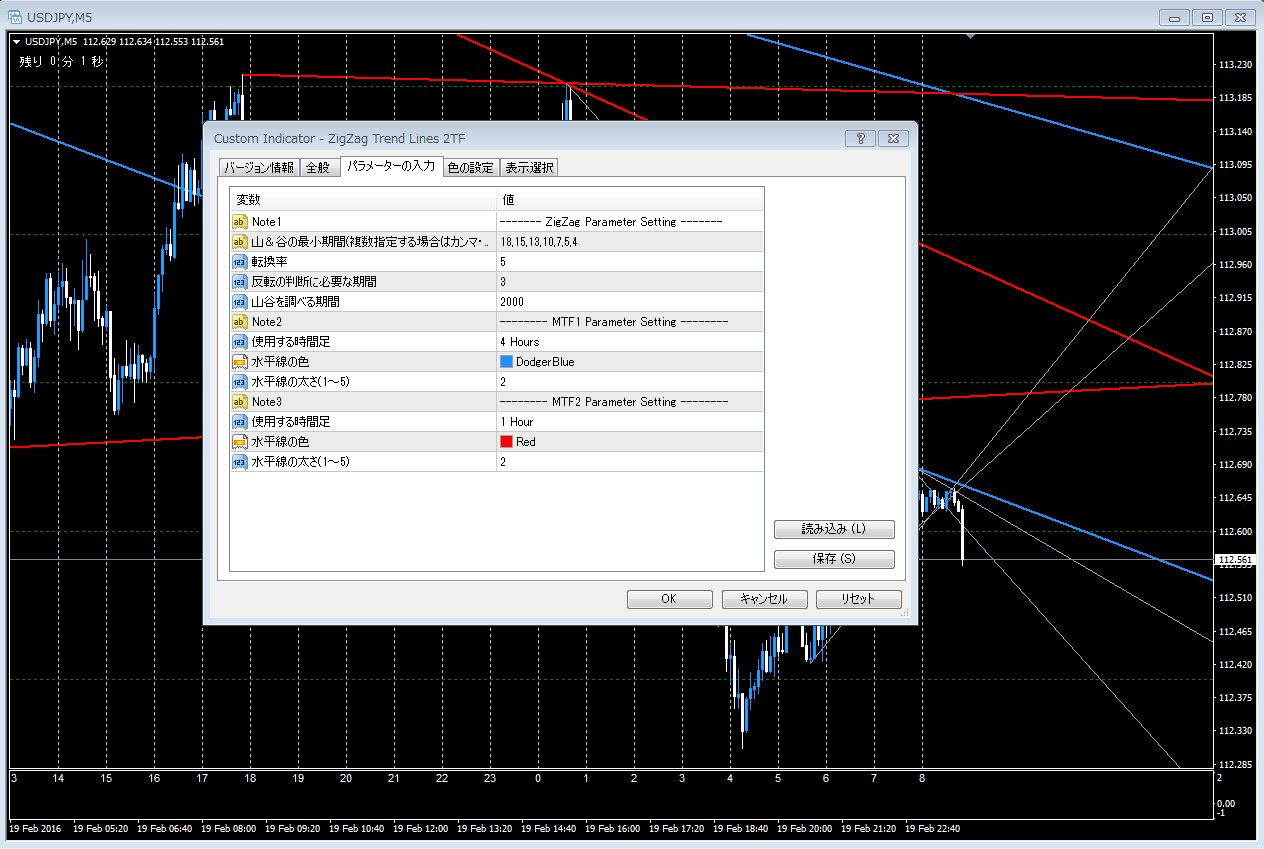Click the Note2 string type icon
The image size is (1264, 849).
(x=239, y=321)
